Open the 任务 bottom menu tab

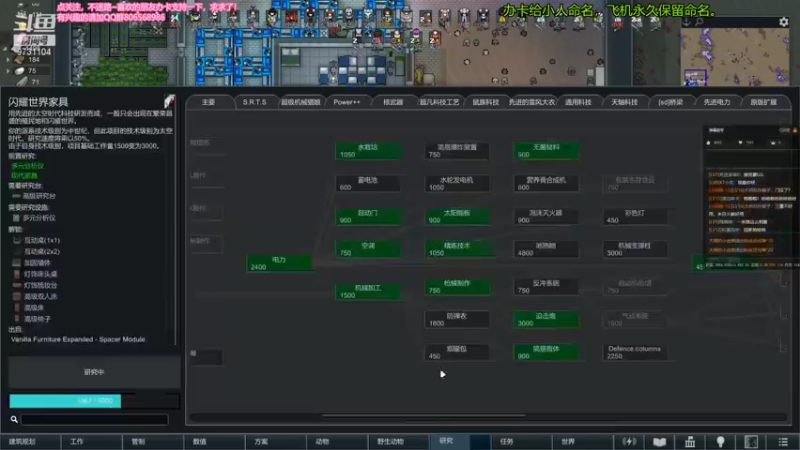tap(521, 442)
